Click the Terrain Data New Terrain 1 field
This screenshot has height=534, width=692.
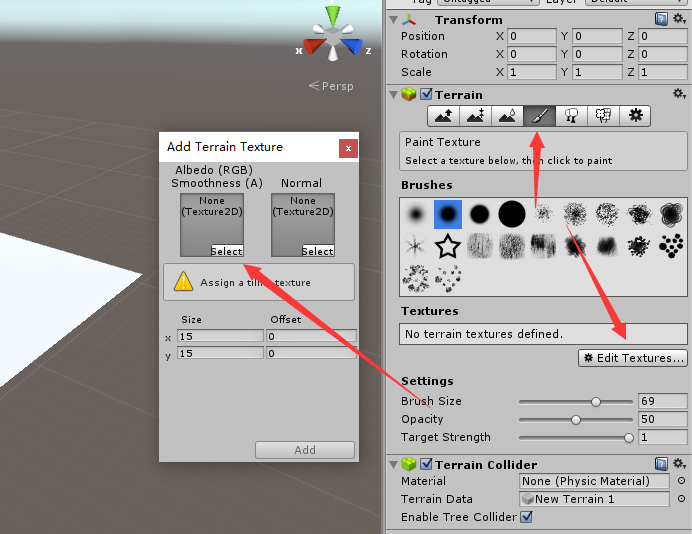(594, 499)
